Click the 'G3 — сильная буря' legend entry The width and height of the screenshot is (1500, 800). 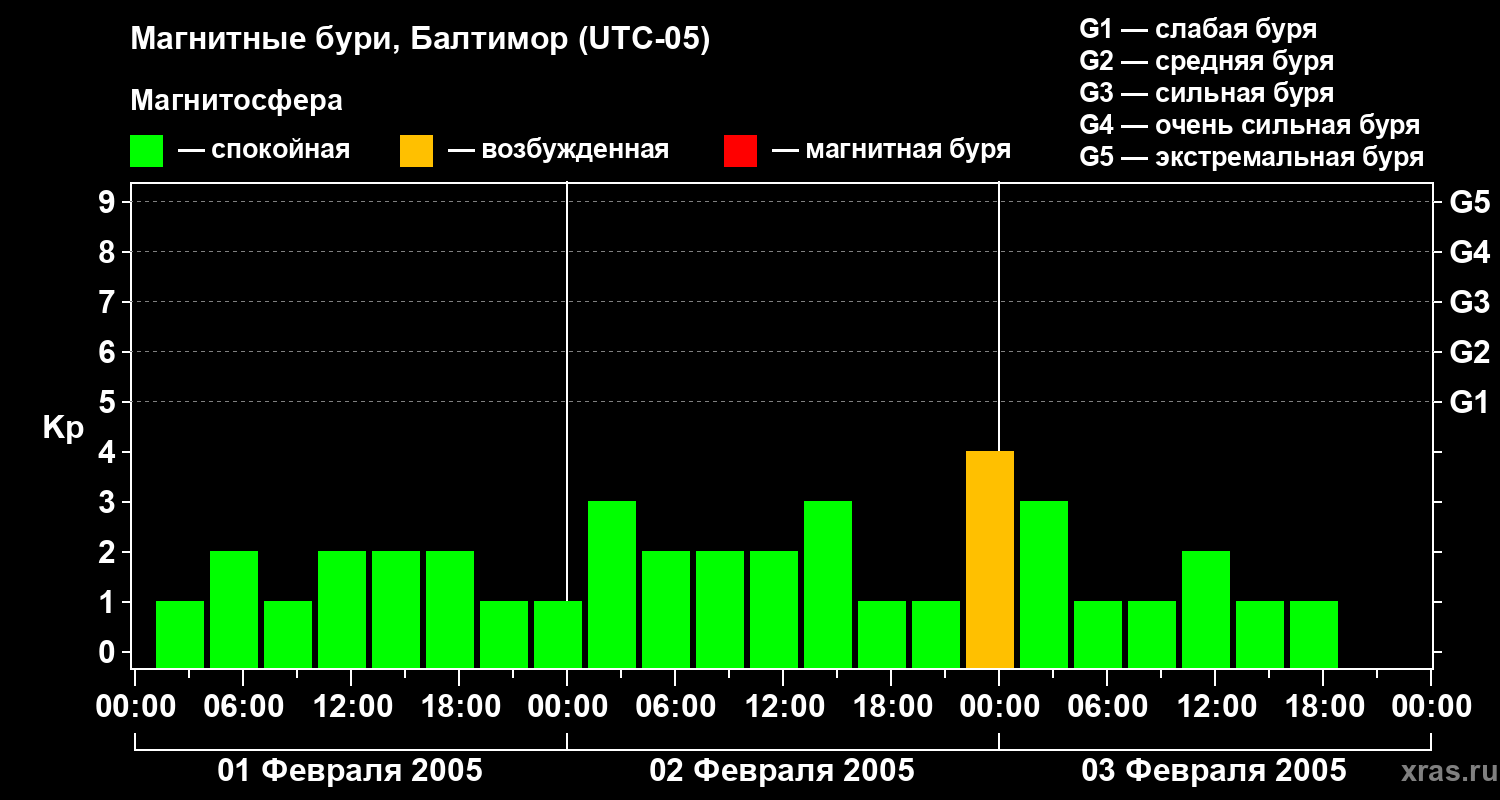(1206, 93)
